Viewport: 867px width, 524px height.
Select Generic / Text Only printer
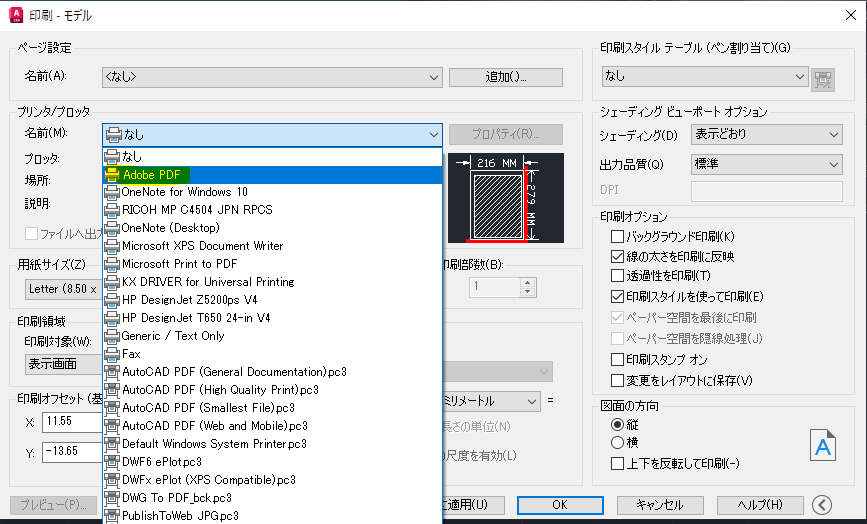273,336
